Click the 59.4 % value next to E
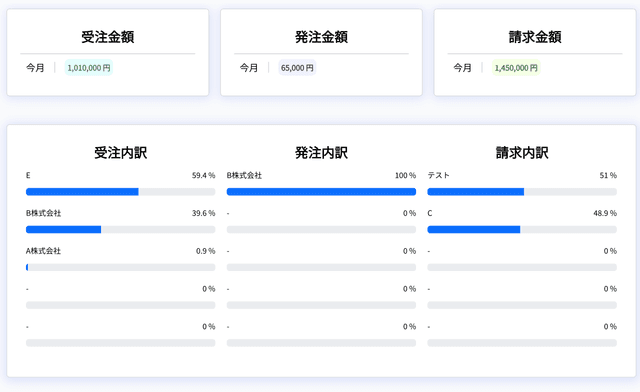Image resolution: width=640 pixels, height=392 pixels. tap(203, 175)
